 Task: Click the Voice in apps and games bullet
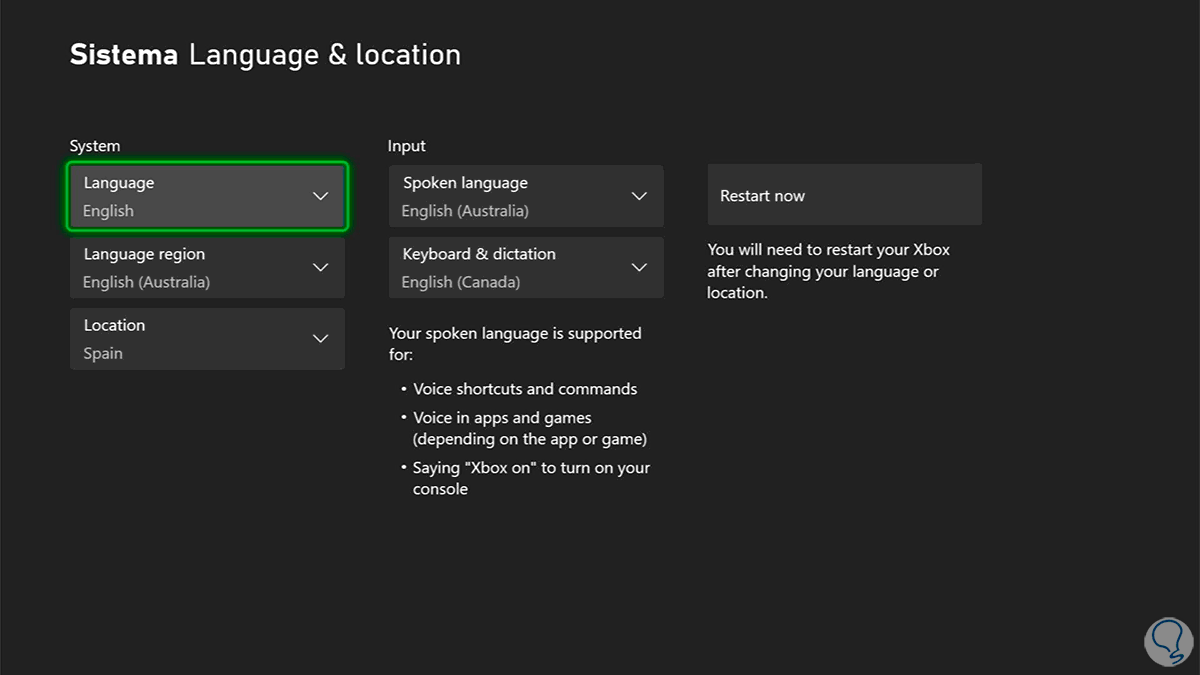coord(529,428)
